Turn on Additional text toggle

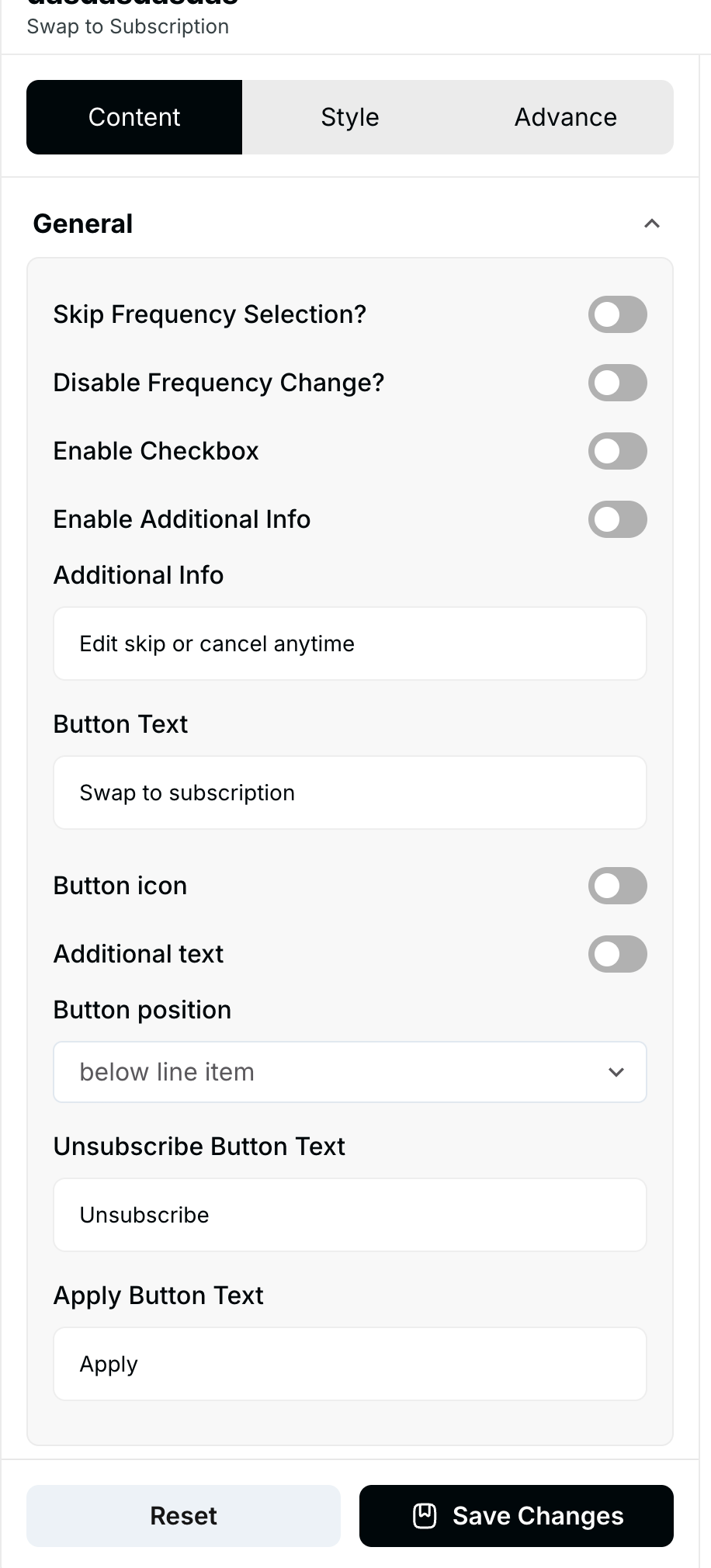(x=617, y=954)
